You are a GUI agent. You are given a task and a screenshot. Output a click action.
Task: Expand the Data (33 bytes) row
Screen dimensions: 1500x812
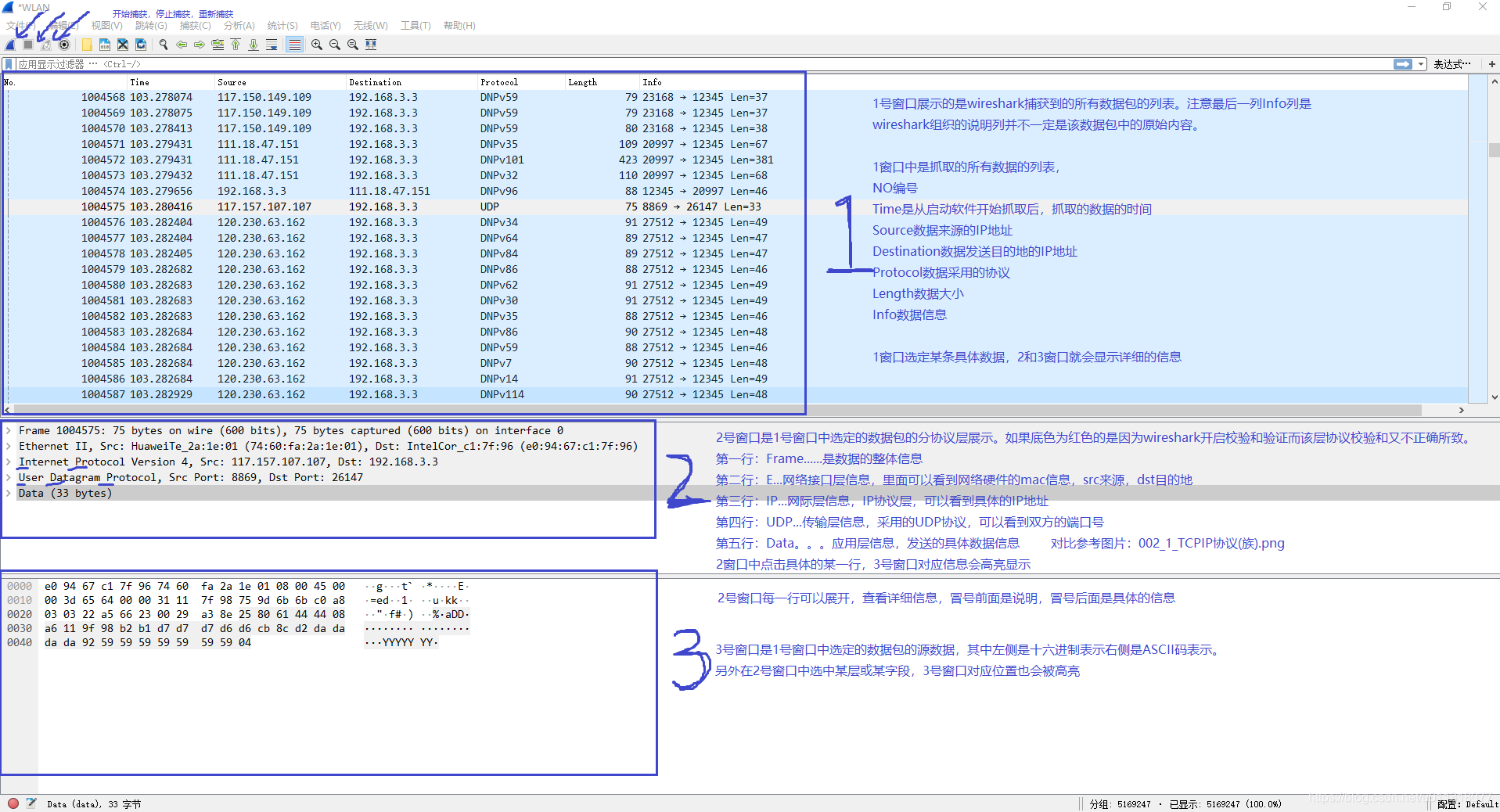[9, 493]
